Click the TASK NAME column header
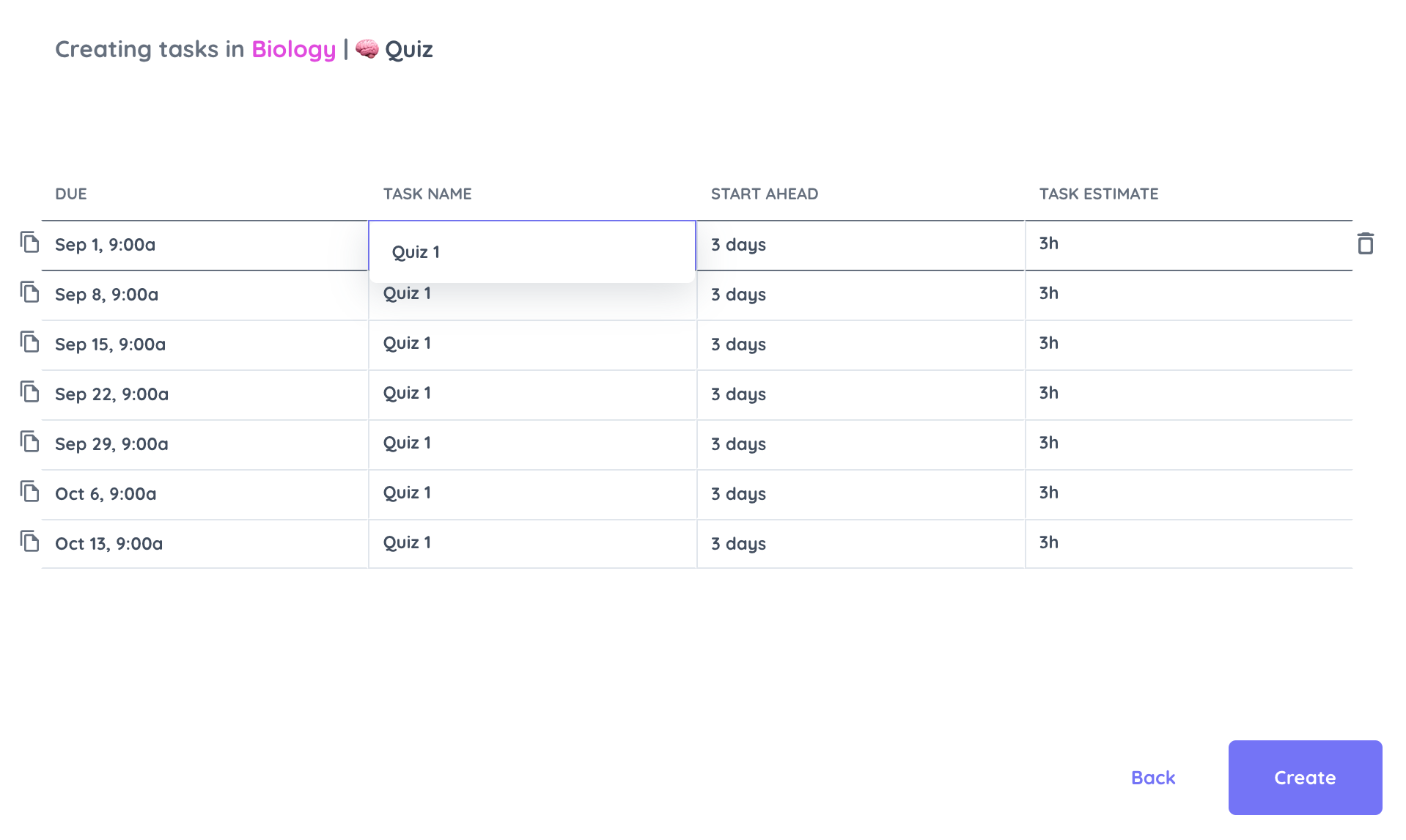Screen dimensions: 1406x840 coord(427,194)
